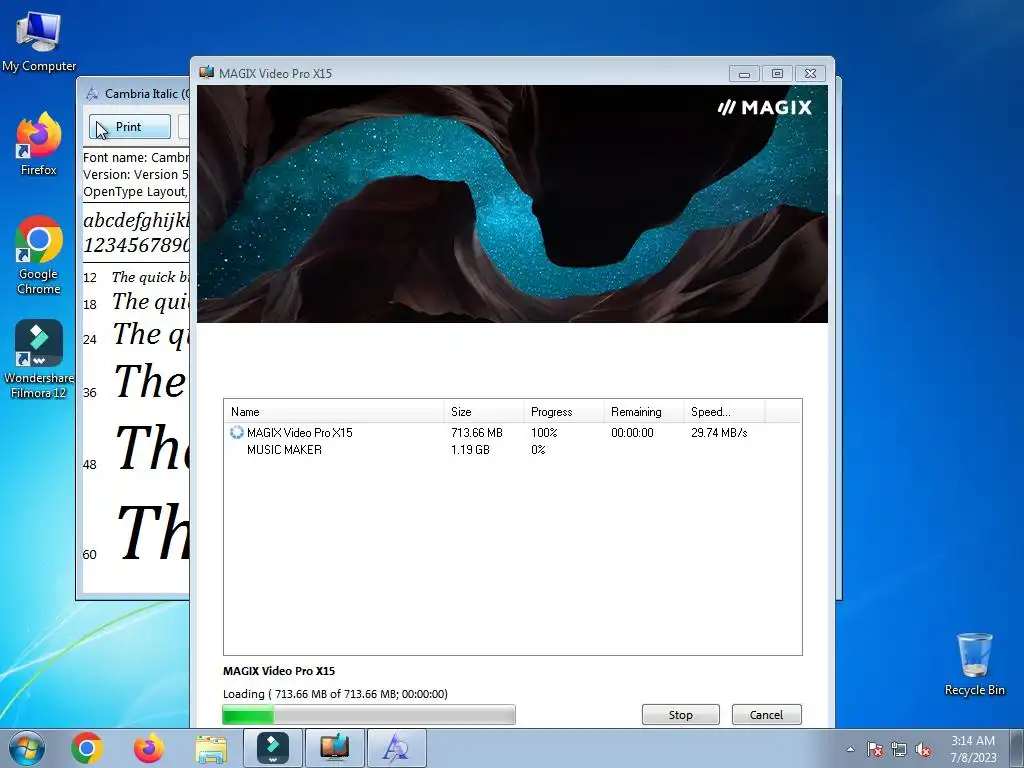Click Chrome icon in the taskbar
The width and height of the screenshot is (1024, 768).
[87, 748]
